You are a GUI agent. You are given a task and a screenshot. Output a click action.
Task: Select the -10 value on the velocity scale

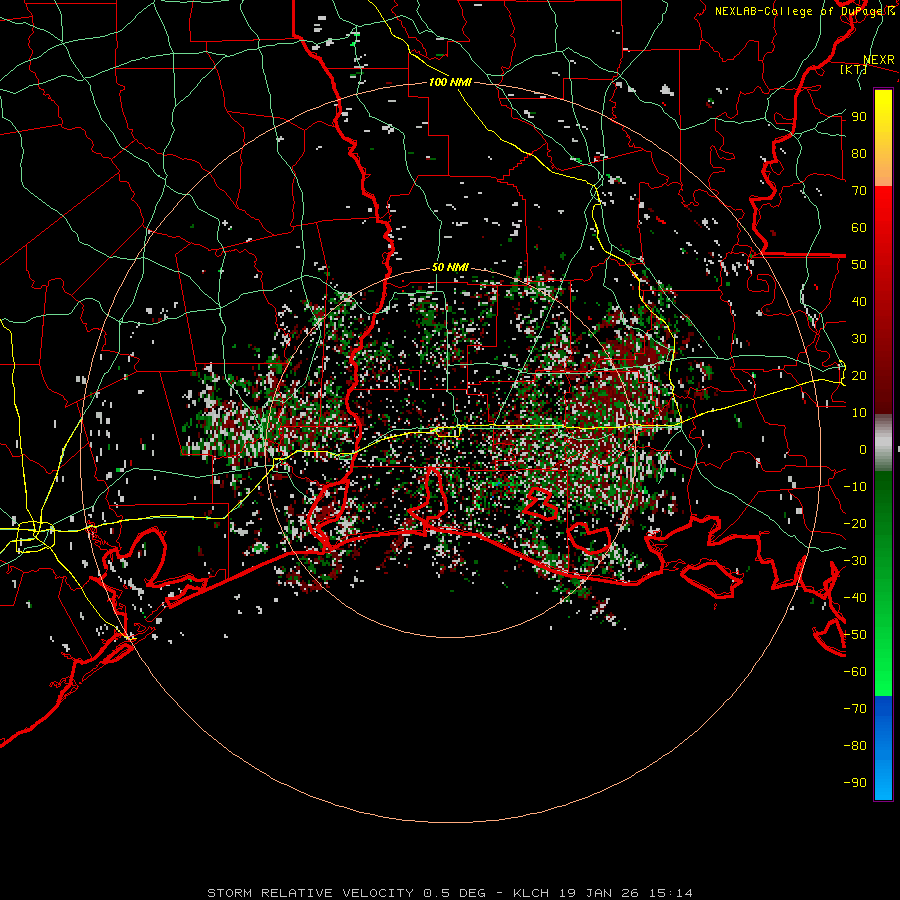[x=855, y=487]
